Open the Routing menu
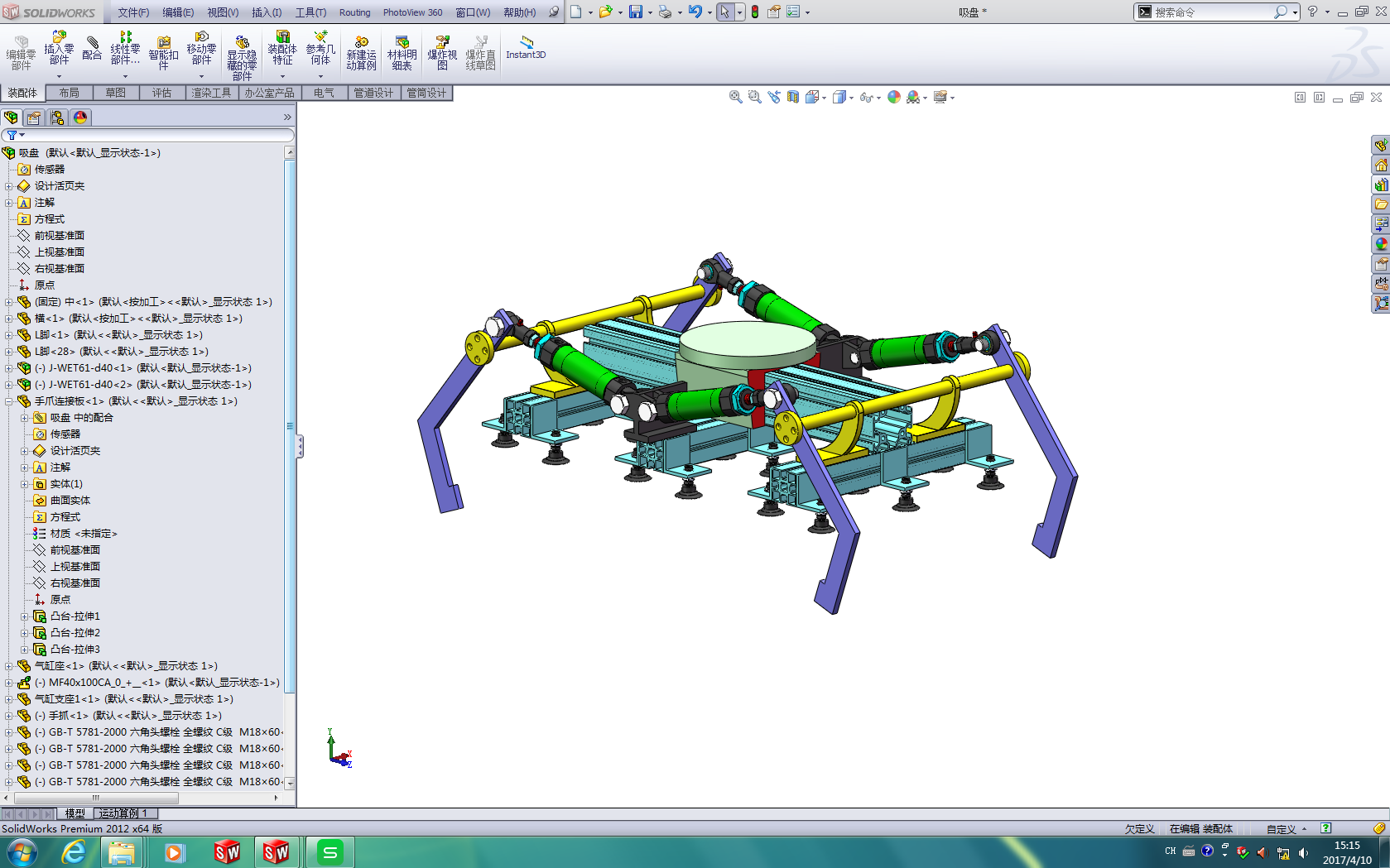1390x868 pixels. [x=354, y=12]
